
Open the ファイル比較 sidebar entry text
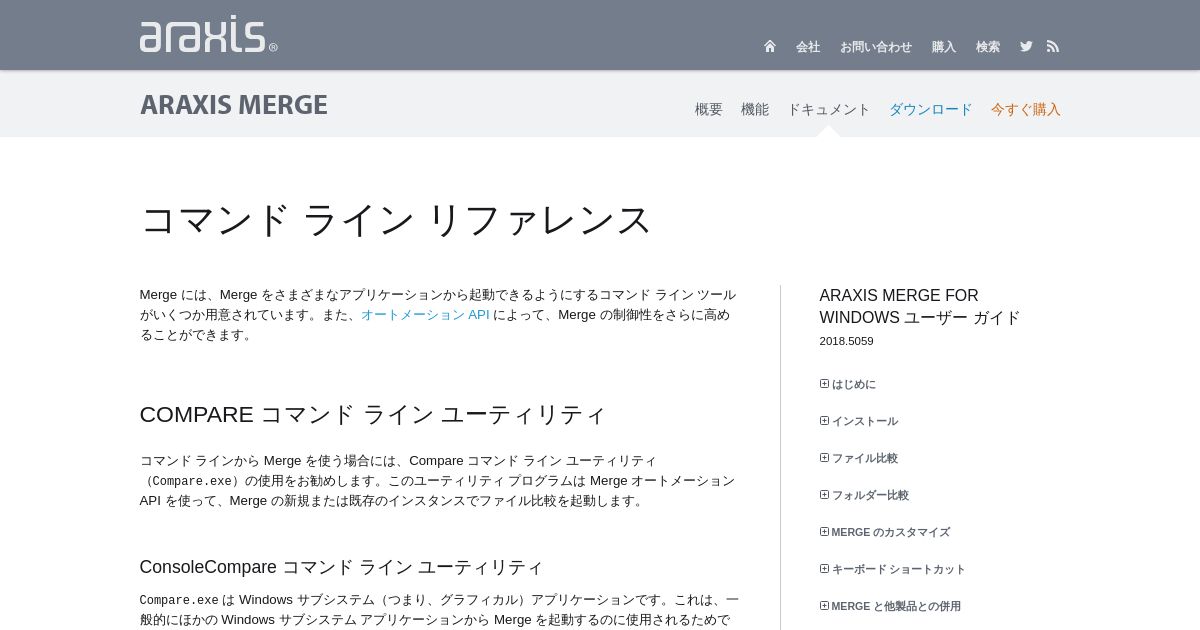click(865, 458)
